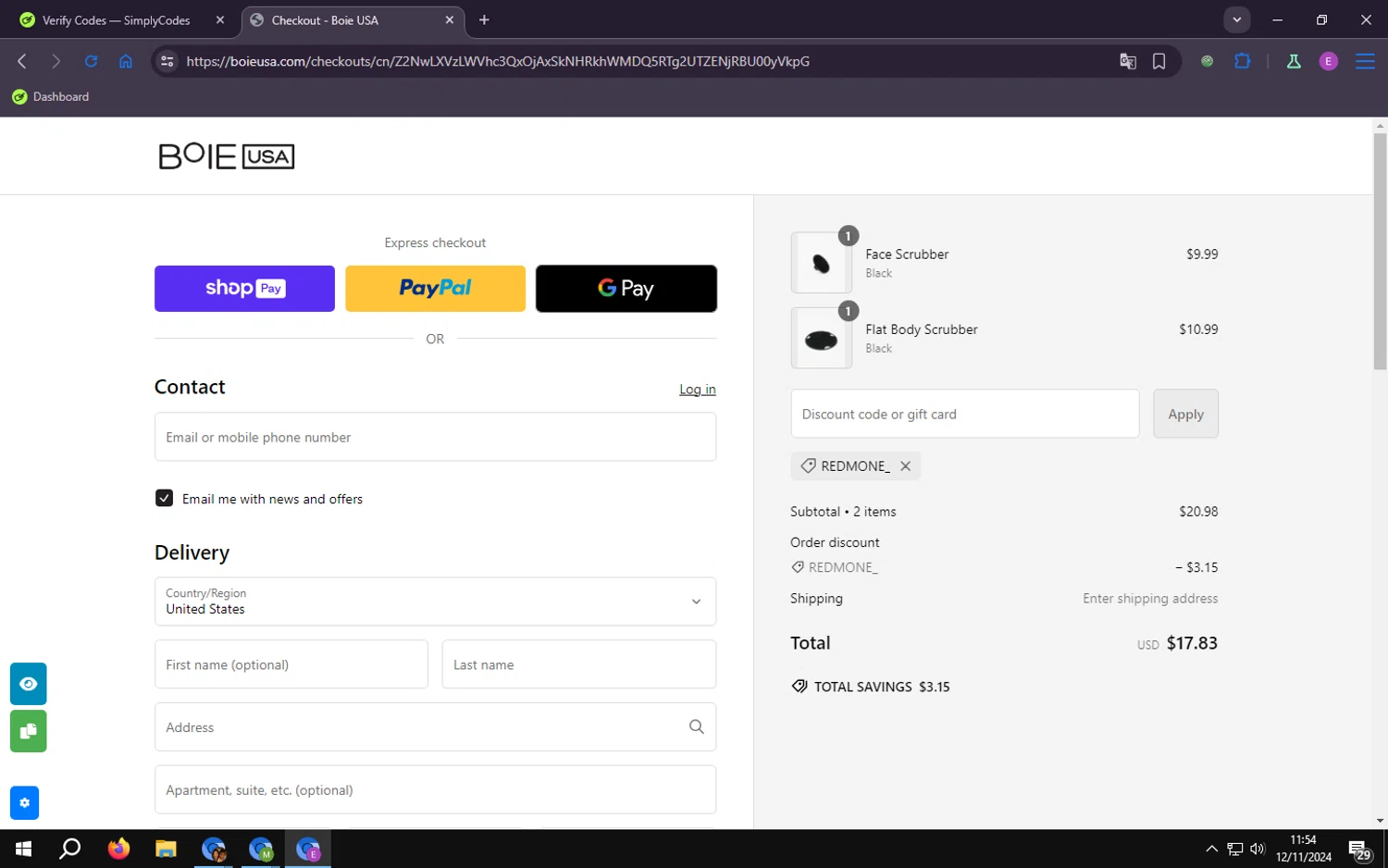
Task: Focus Apartment, suite, etc. field
Action: coord(435,790)
